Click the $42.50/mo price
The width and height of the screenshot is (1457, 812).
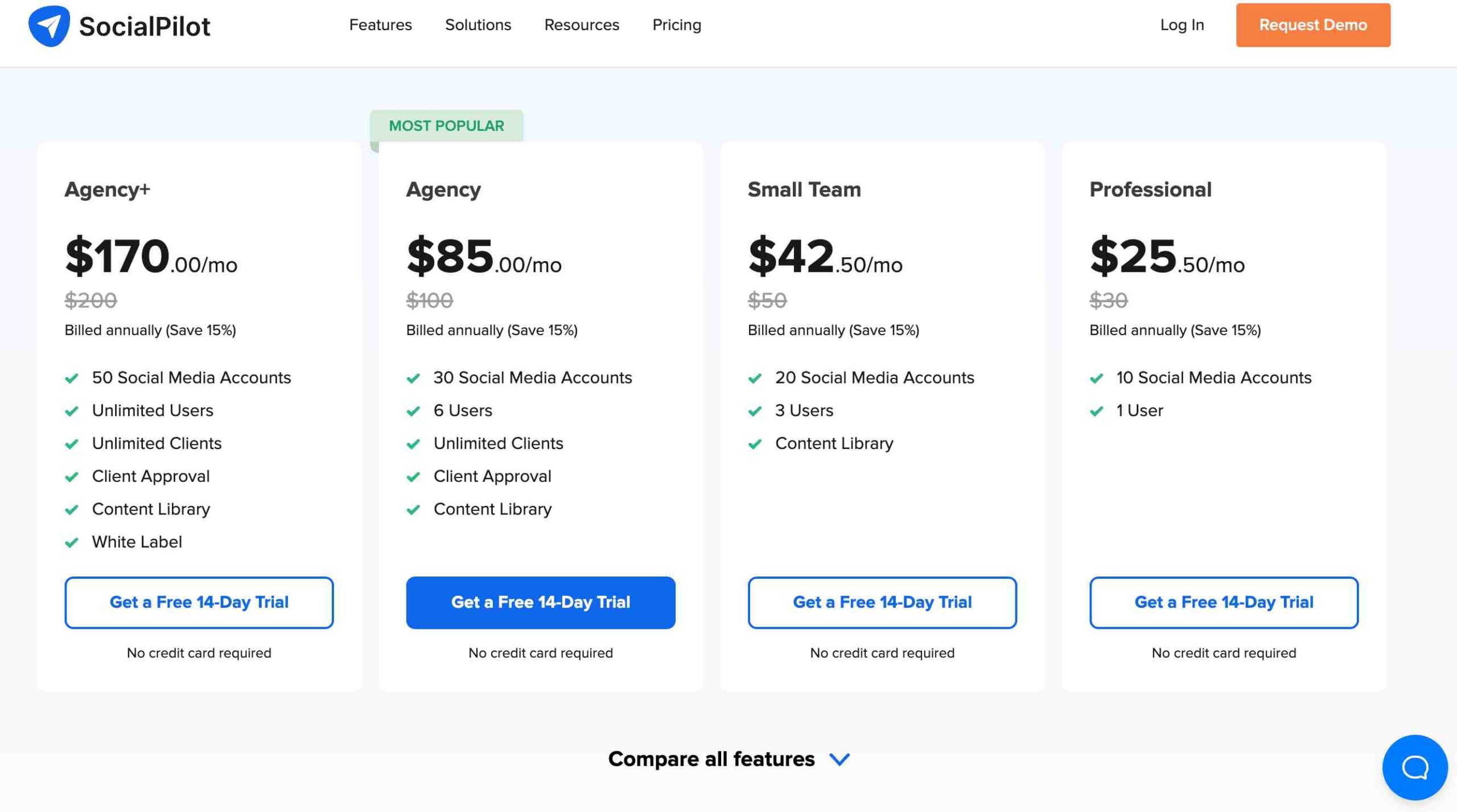825,256
